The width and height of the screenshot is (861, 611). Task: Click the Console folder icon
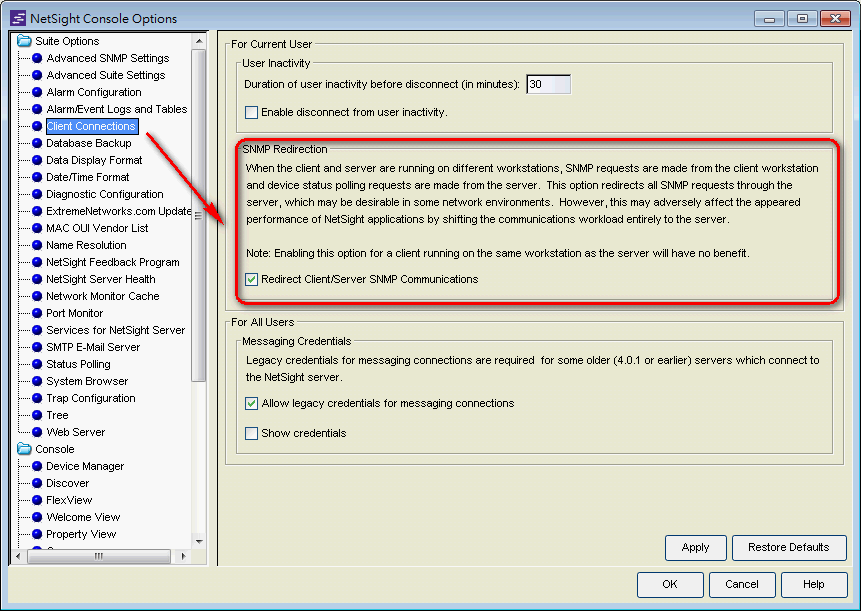coord(24,449)
